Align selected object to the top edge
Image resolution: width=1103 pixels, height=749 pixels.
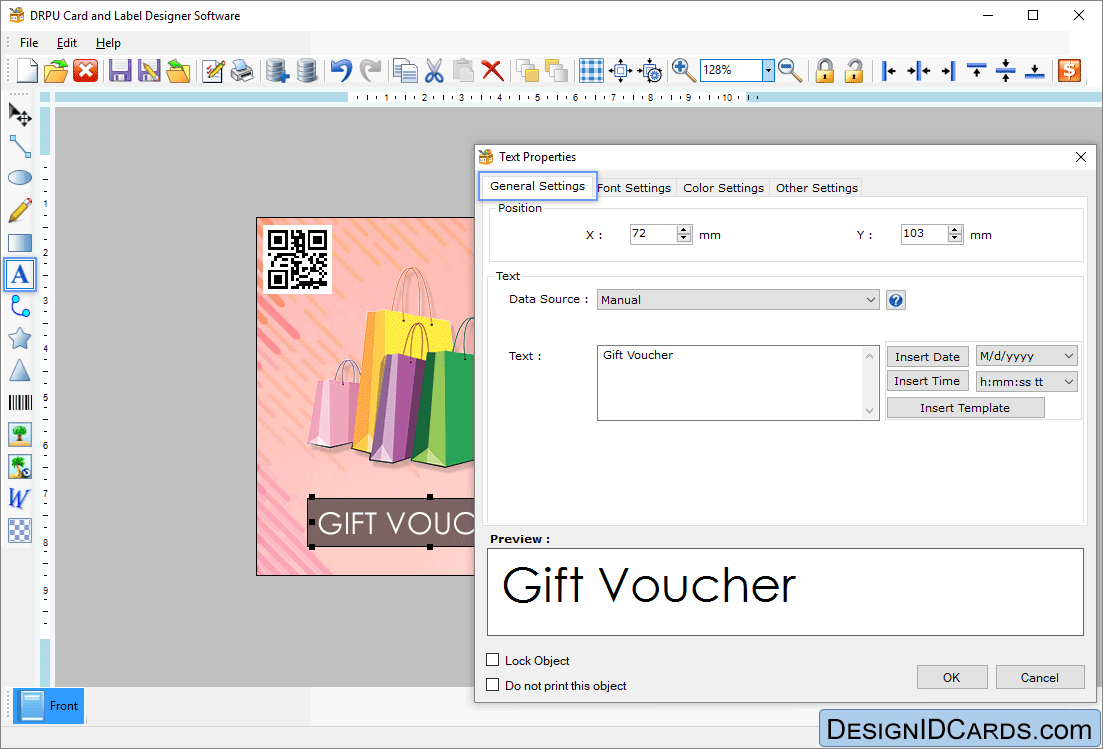point(976,70)
